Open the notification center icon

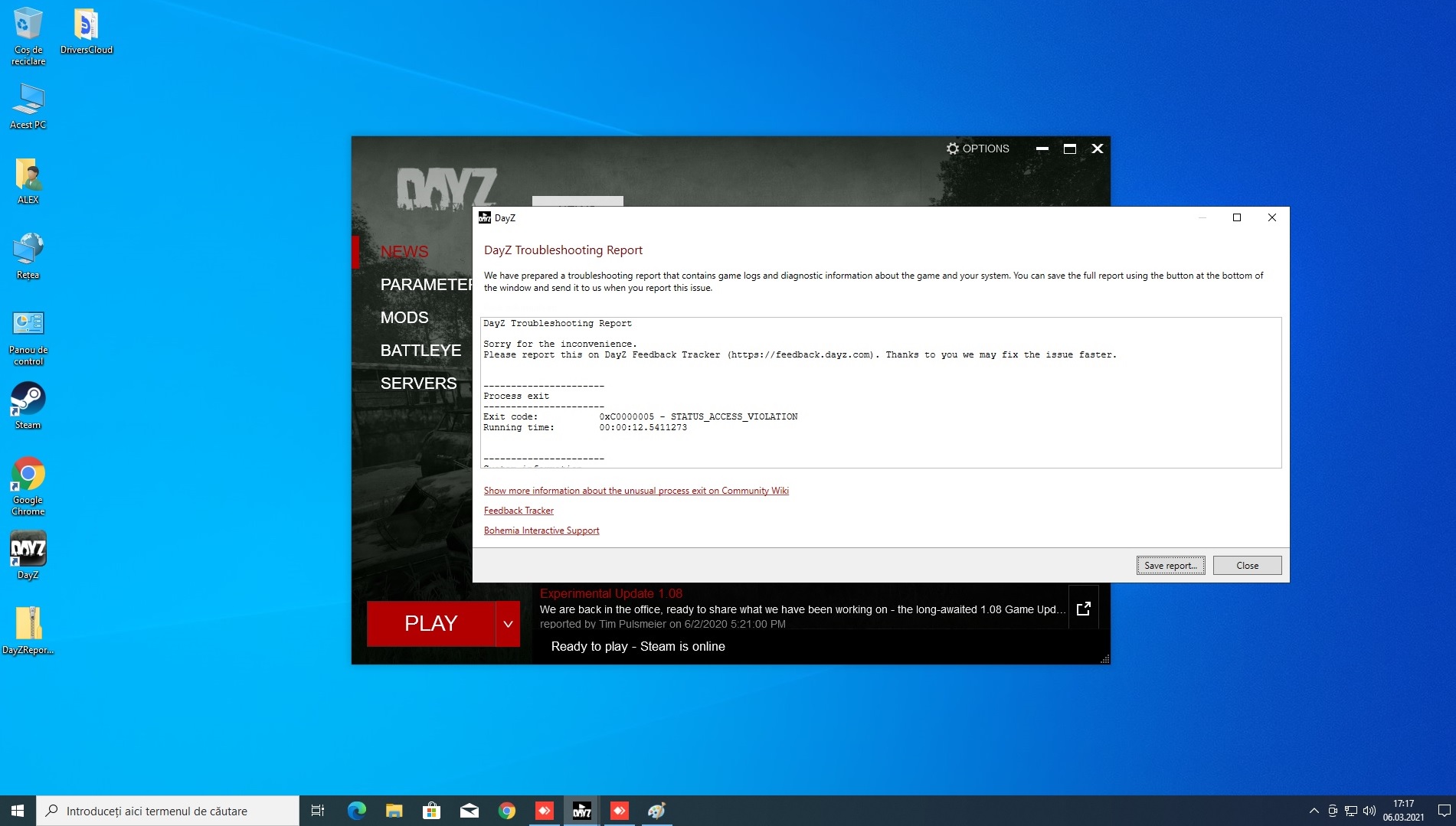pyautogui.click(x=1444, y=811)
